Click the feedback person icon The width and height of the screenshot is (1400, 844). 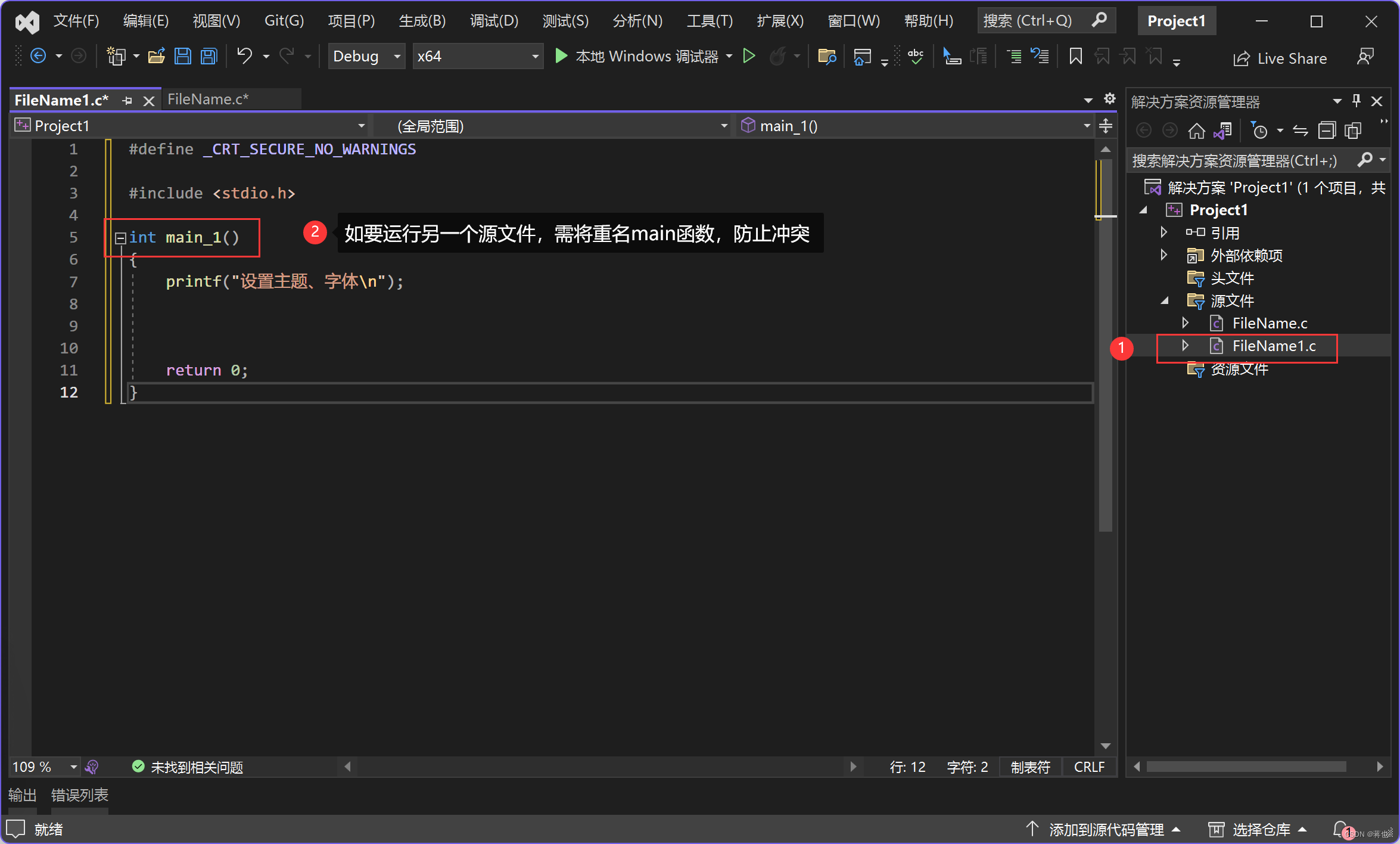pos(1365,57)
